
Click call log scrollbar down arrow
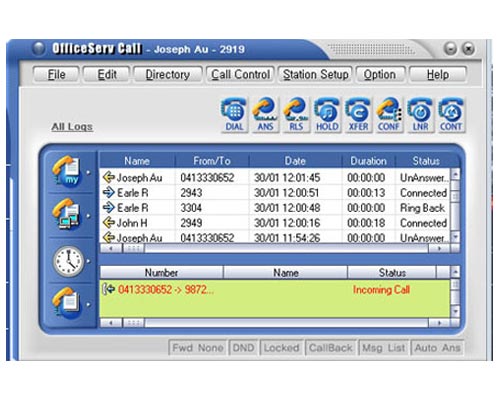pos(455,237)
